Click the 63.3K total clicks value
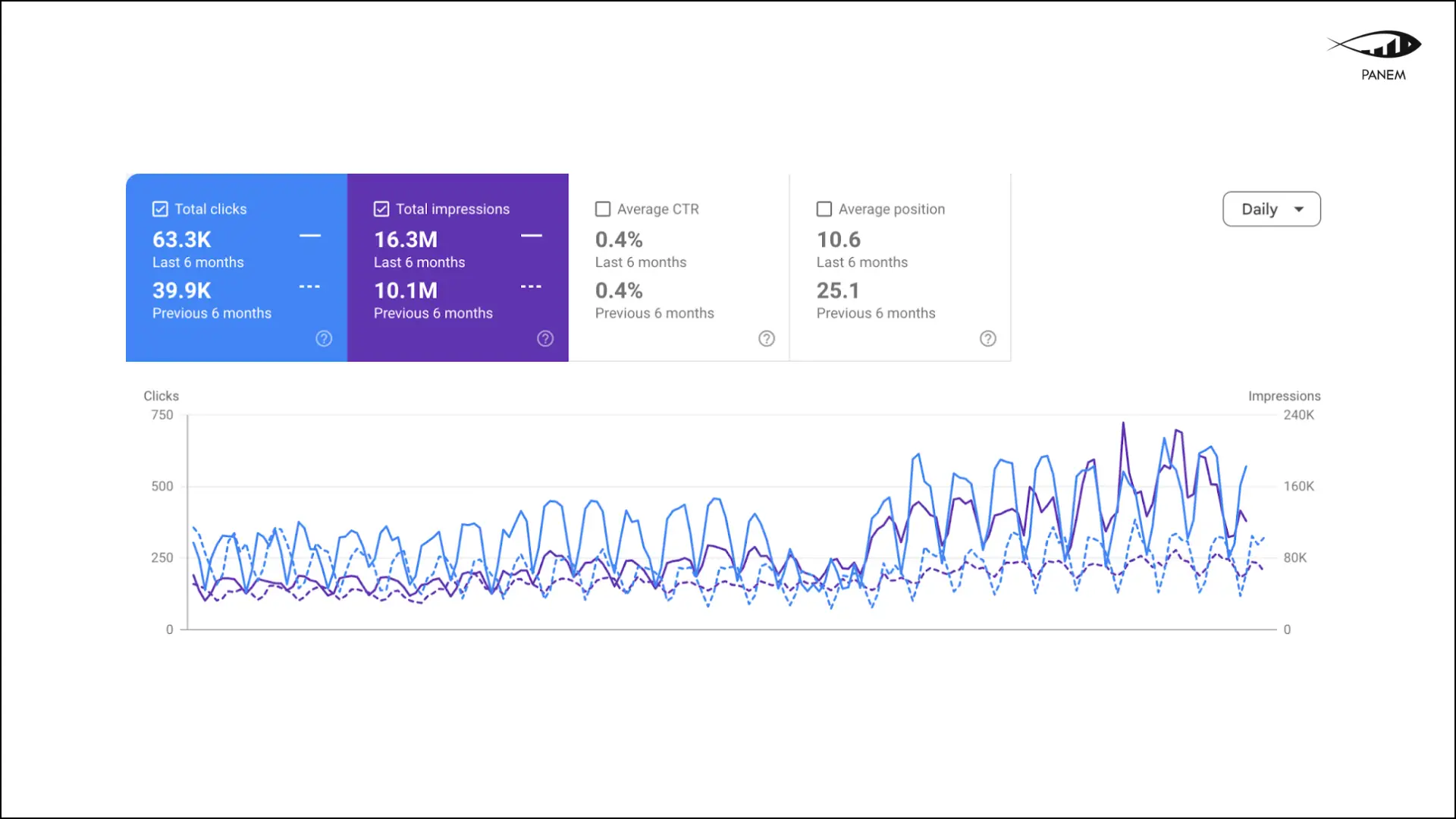 182,240
